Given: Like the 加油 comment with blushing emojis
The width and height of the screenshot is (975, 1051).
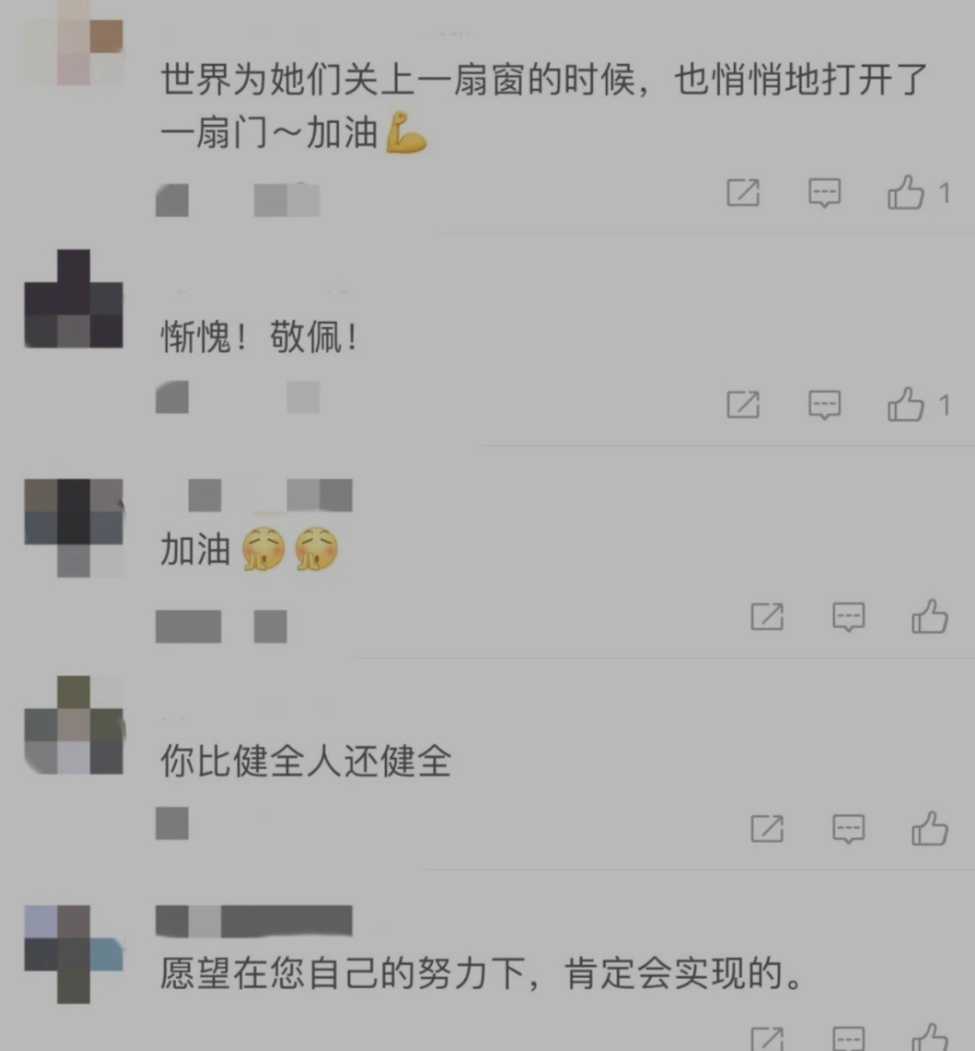Looking at the screenshot, I should tap(929, 617).
